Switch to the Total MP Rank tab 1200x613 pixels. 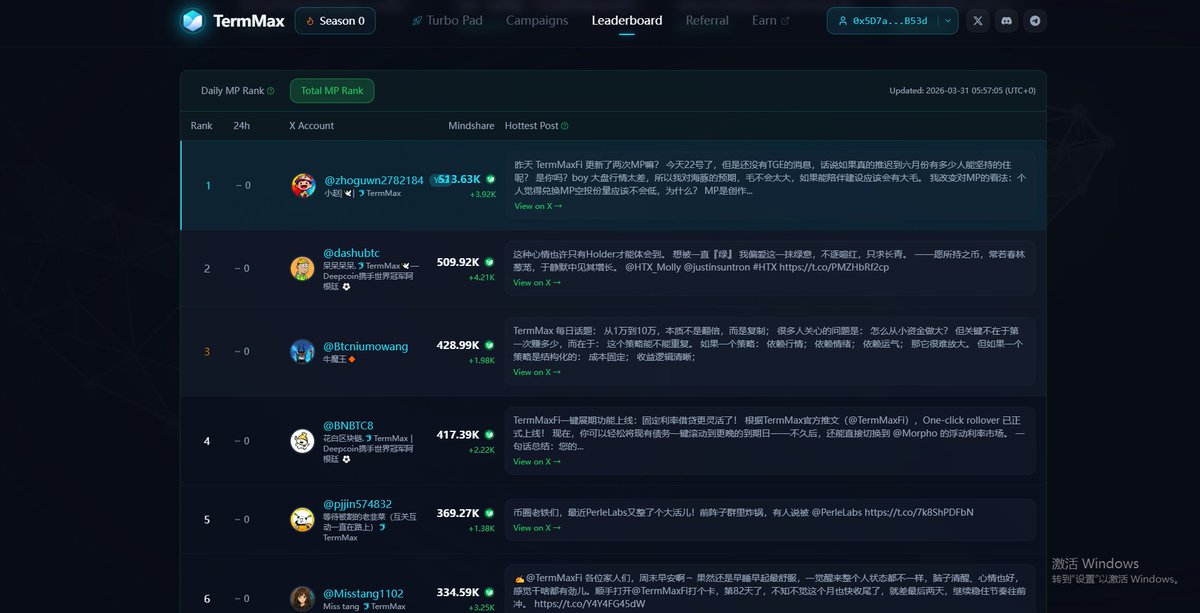click(332, 90)
